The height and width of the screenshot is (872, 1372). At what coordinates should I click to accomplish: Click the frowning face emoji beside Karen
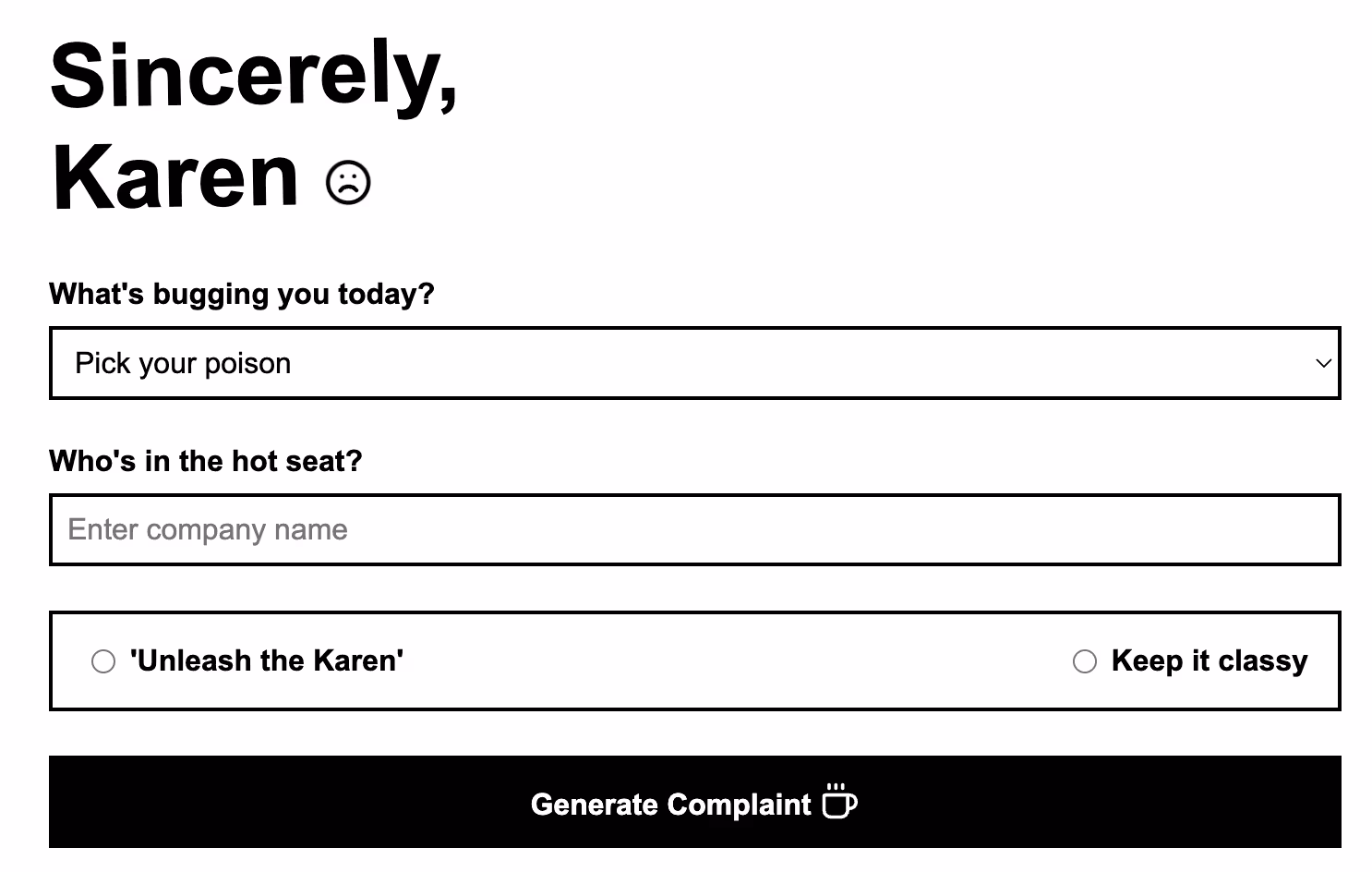348,182
